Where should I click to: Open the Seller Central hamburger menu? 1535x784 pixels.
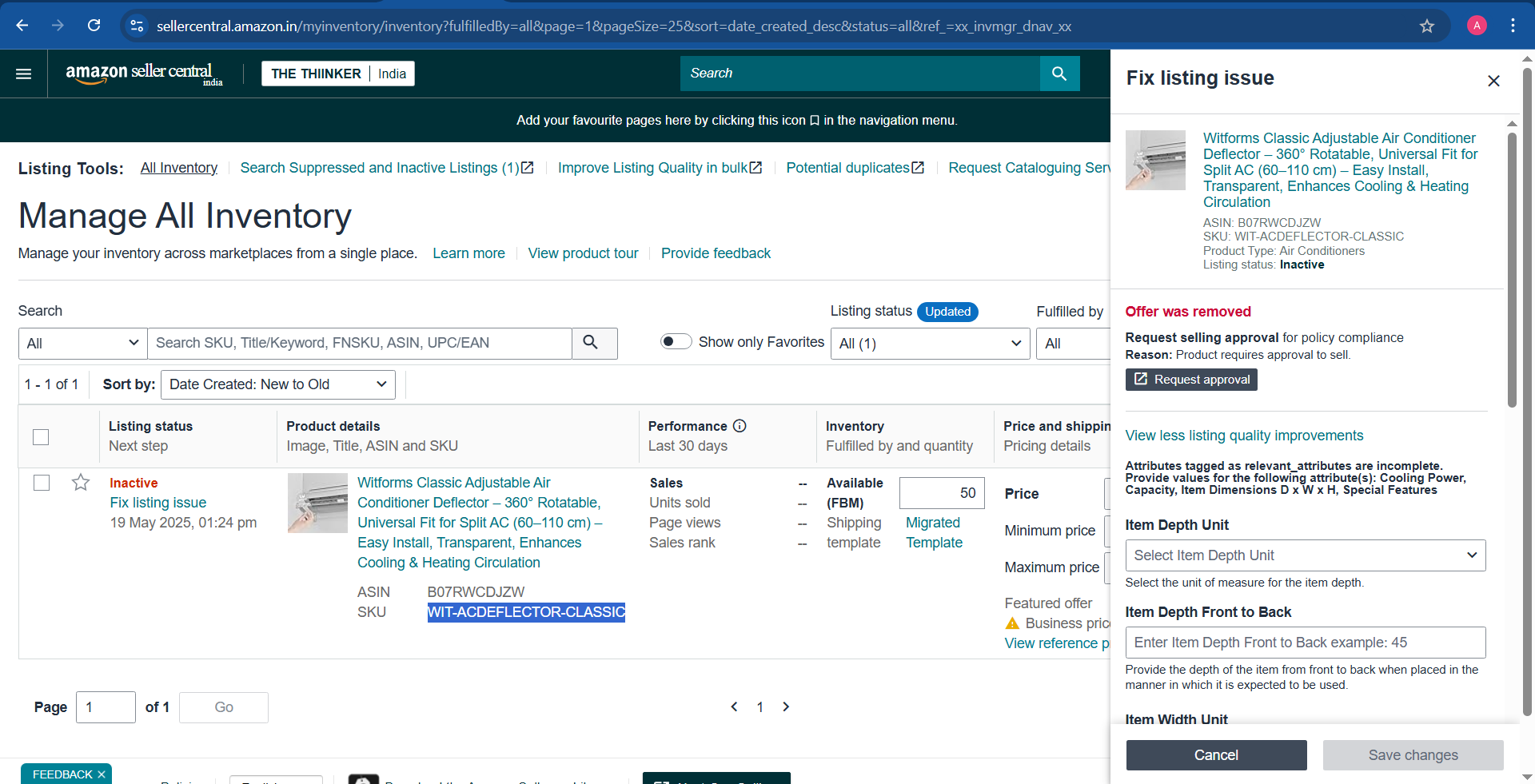[24, 74]
